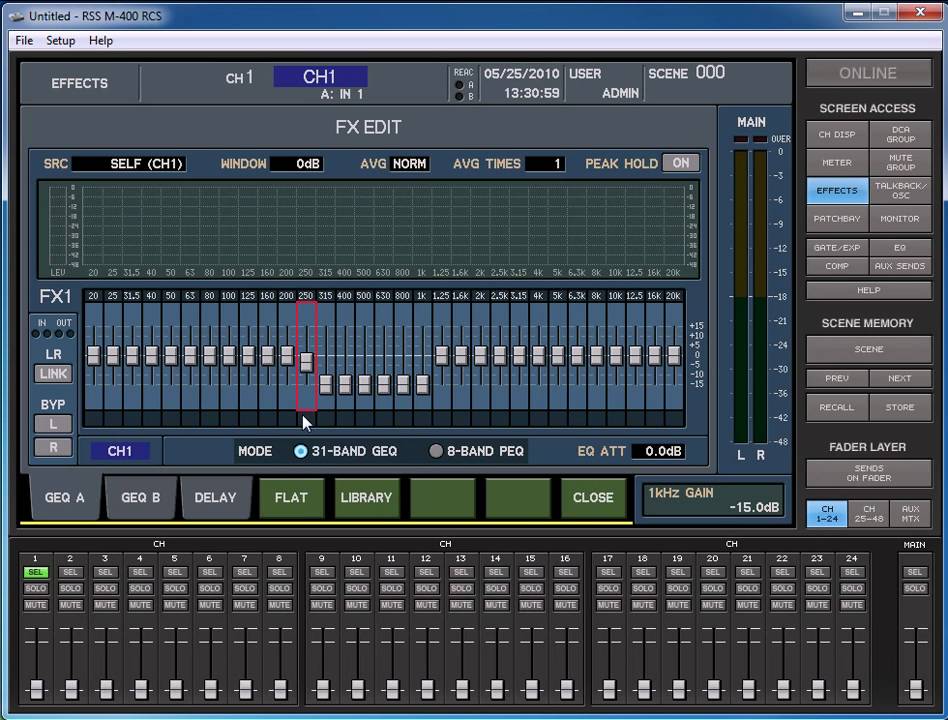The image size is (948, 720).
Task: Switch to the DELAY tab
Action: click(x=215, y=498)
